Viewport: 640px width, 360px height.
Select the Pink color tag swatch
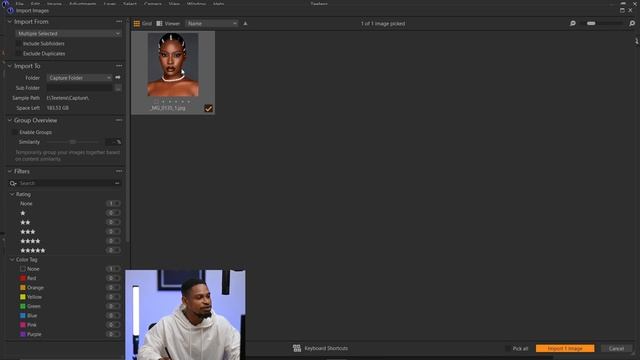(23, 325)
